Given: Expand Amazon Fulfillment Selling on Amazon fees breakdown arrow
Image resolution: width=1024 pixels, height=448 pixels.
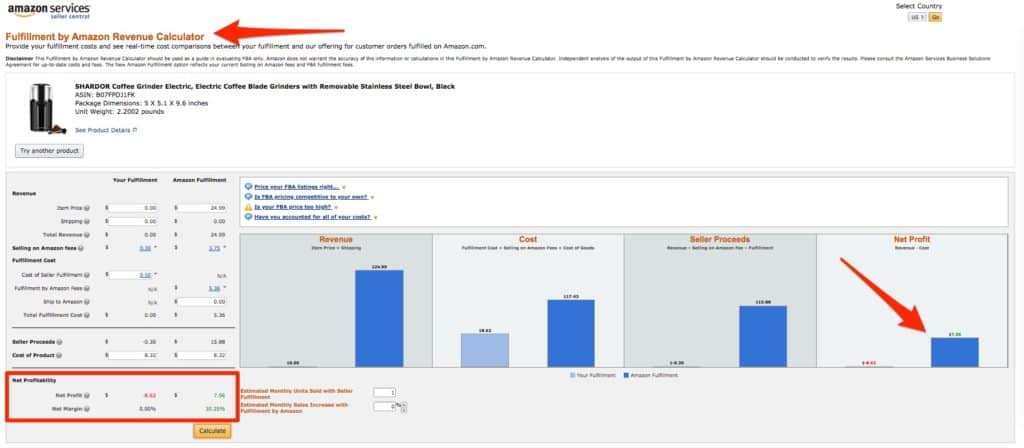Looking at the screenshot, I should [225, 248].
